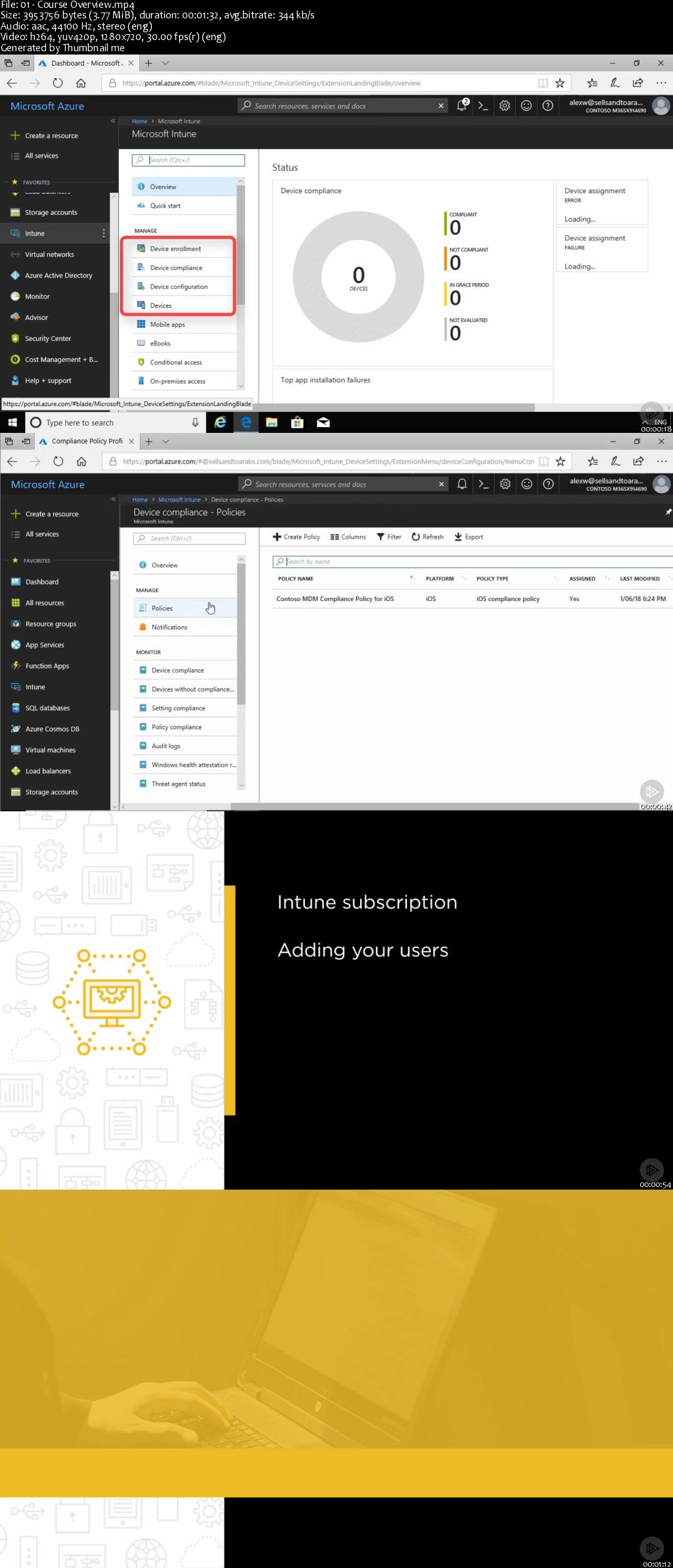Sort by Policy Name column arrows
Screen dimensions: 673x1568
pos(412,579)
